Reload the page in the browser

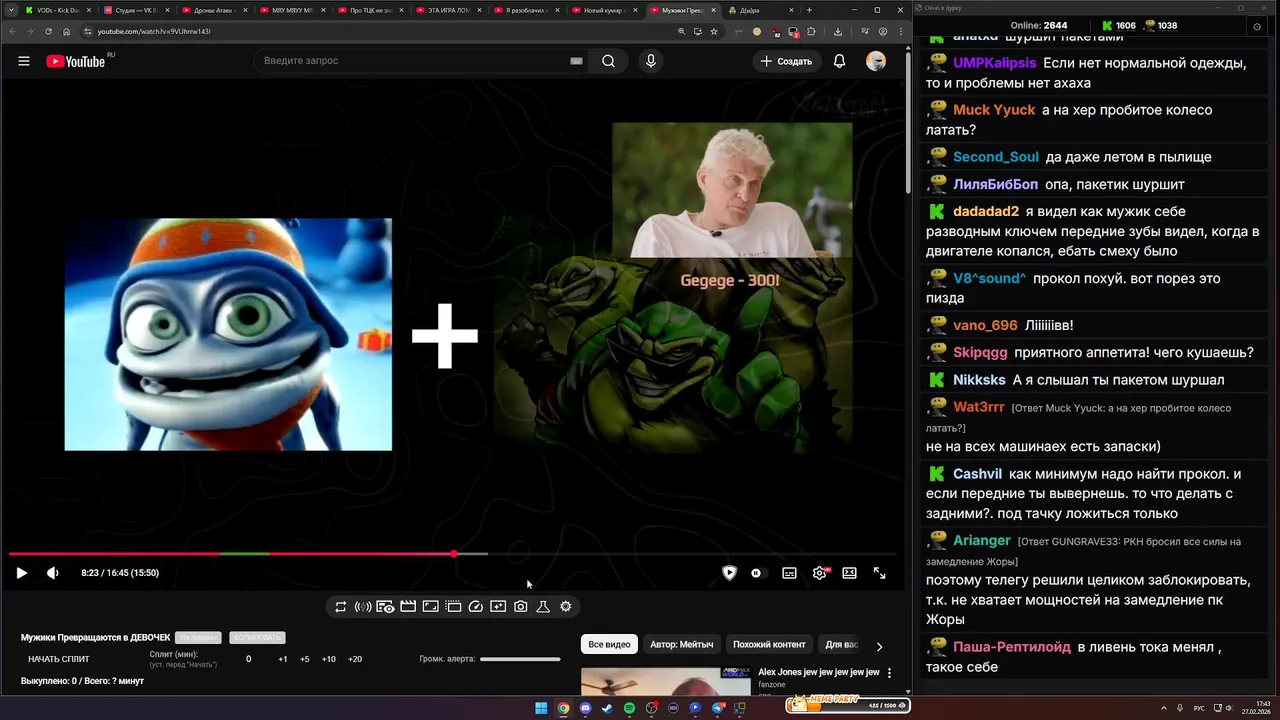click(x=48, y=31)
